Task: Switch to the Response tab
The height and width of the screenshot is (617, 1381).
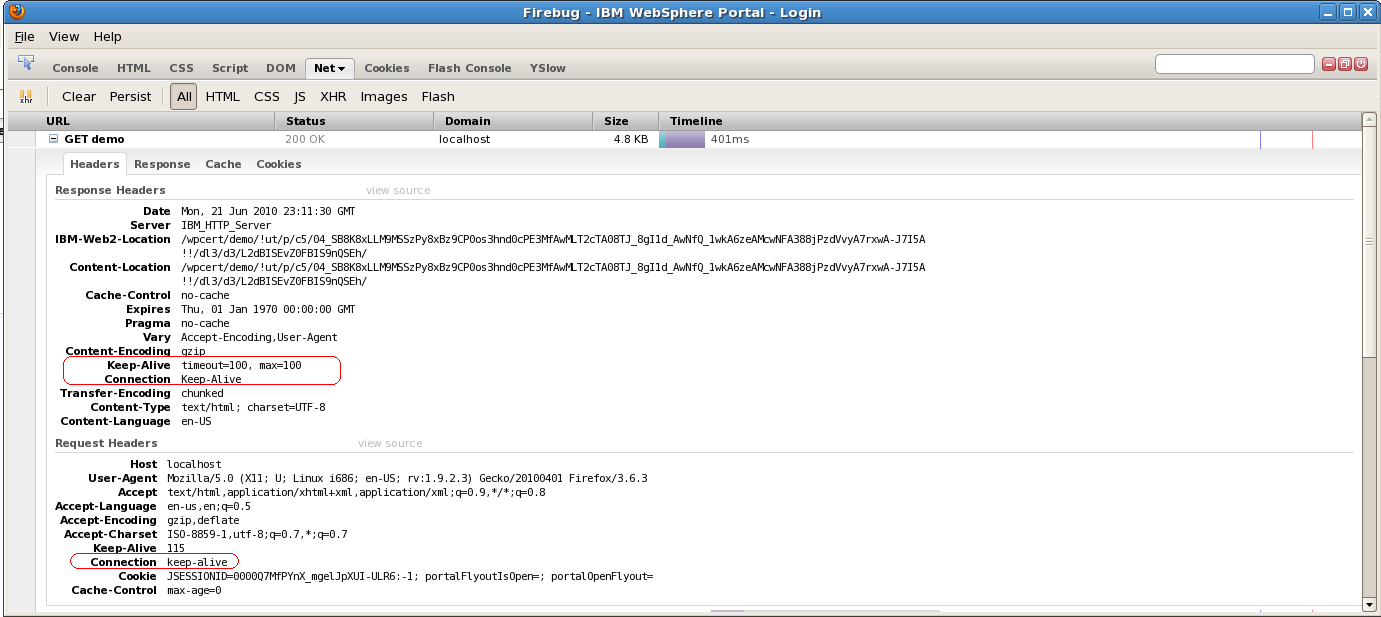Action: (162, 164)
